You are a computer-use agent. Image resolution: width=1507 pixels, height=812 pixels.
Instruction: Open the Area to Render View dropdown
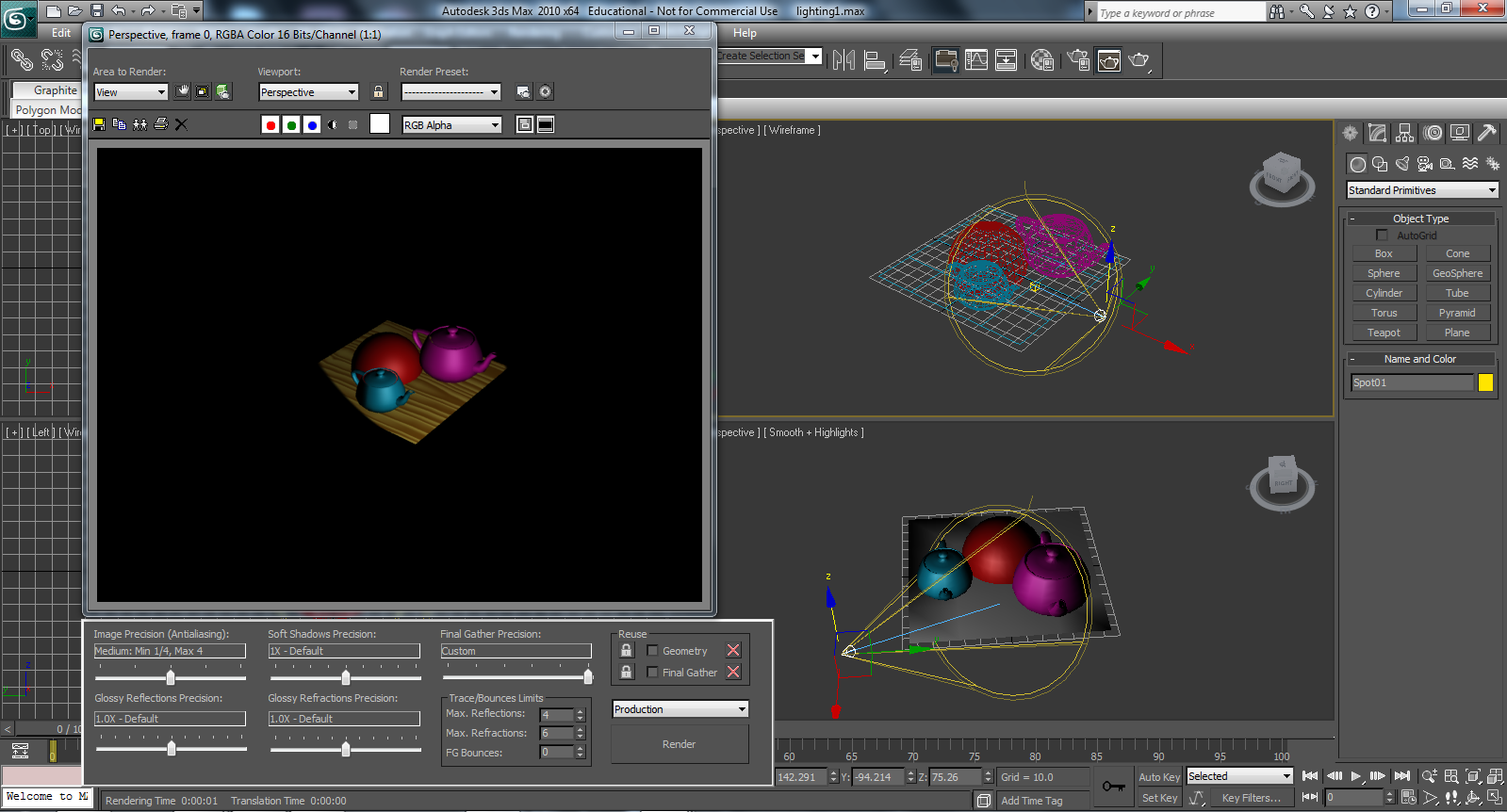[131, 92]
